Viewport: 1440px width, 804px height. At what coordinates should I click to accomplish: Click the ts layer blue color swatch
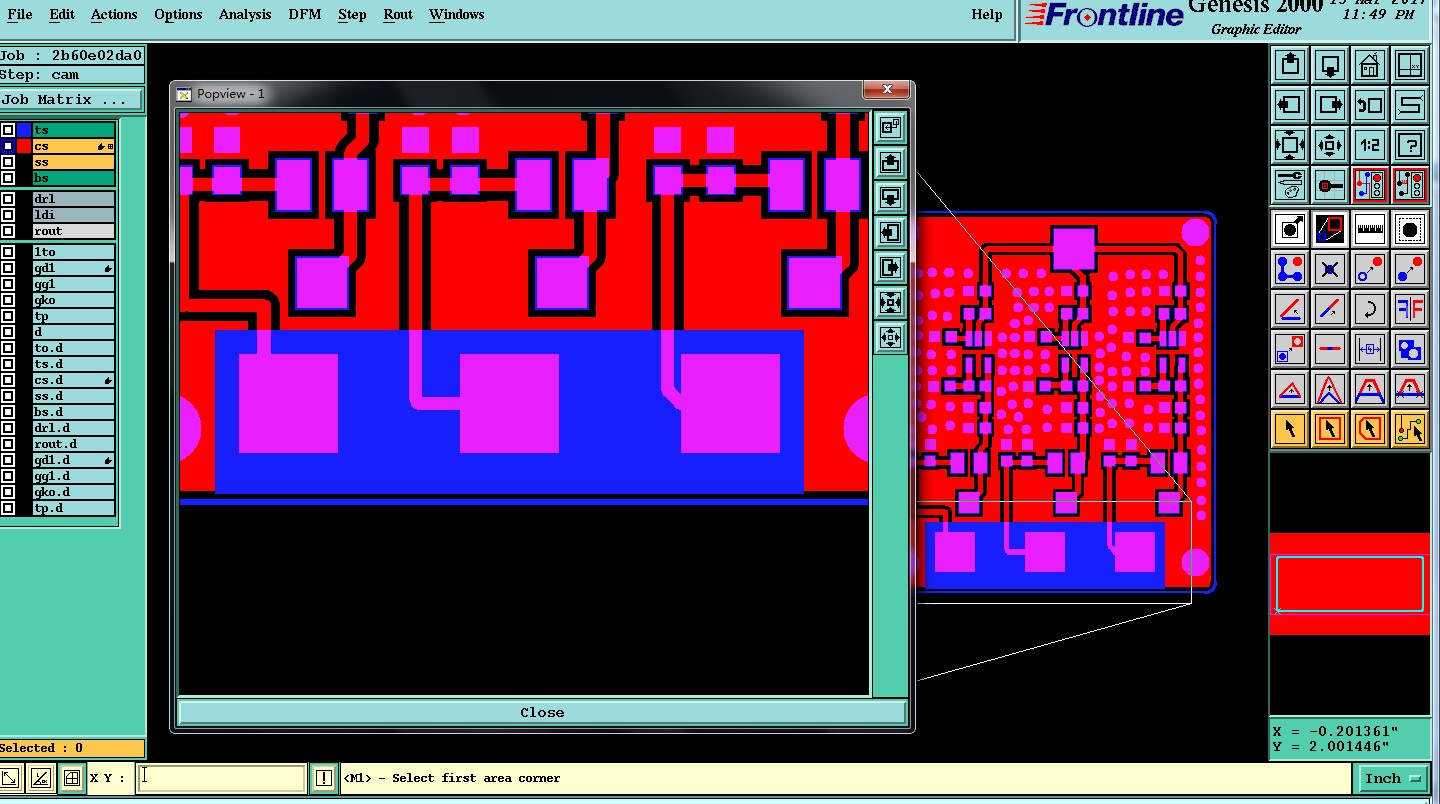24,130
